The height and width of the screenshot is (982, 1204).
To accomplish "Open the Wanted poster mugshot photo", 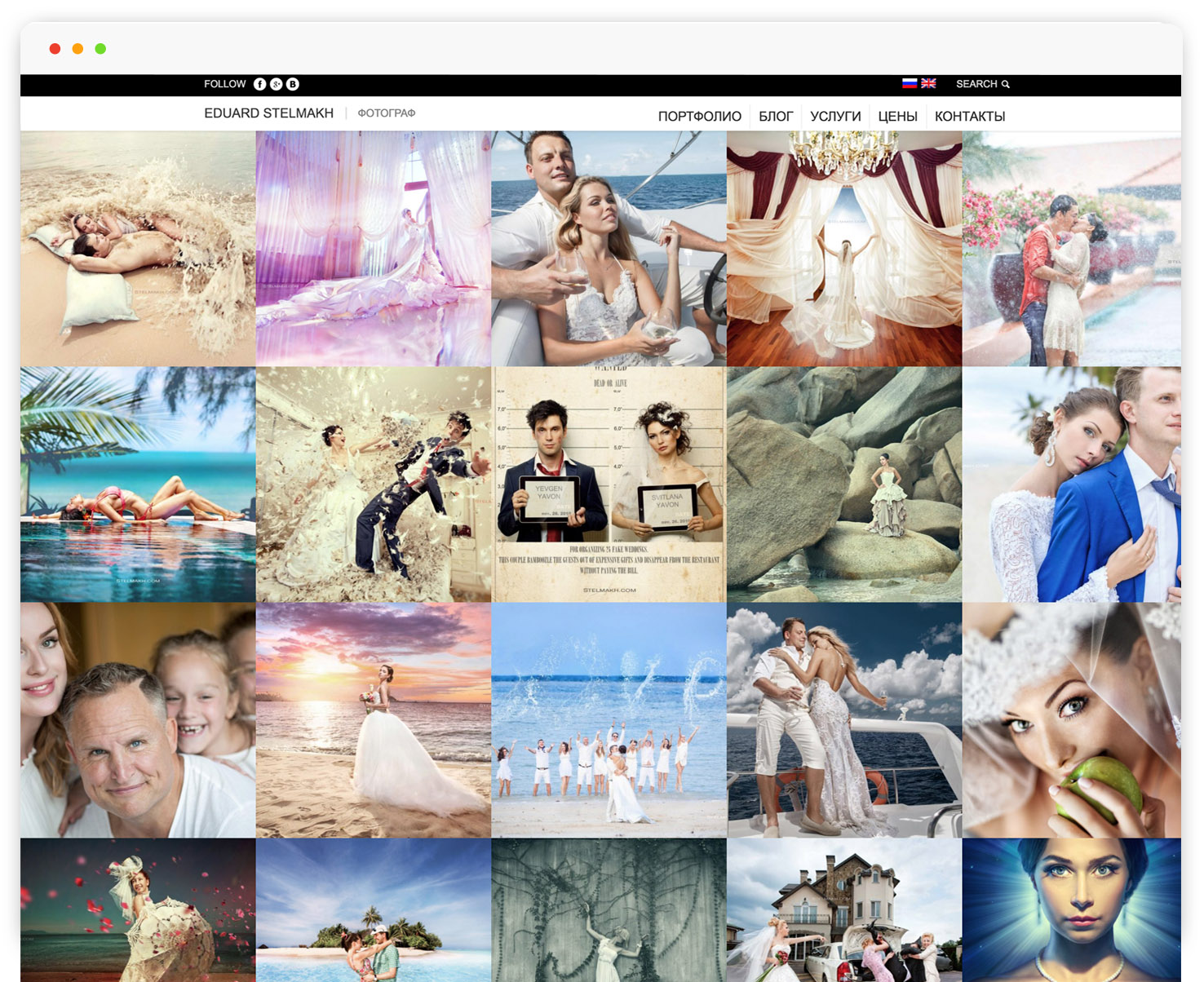I will coord(609,484).
